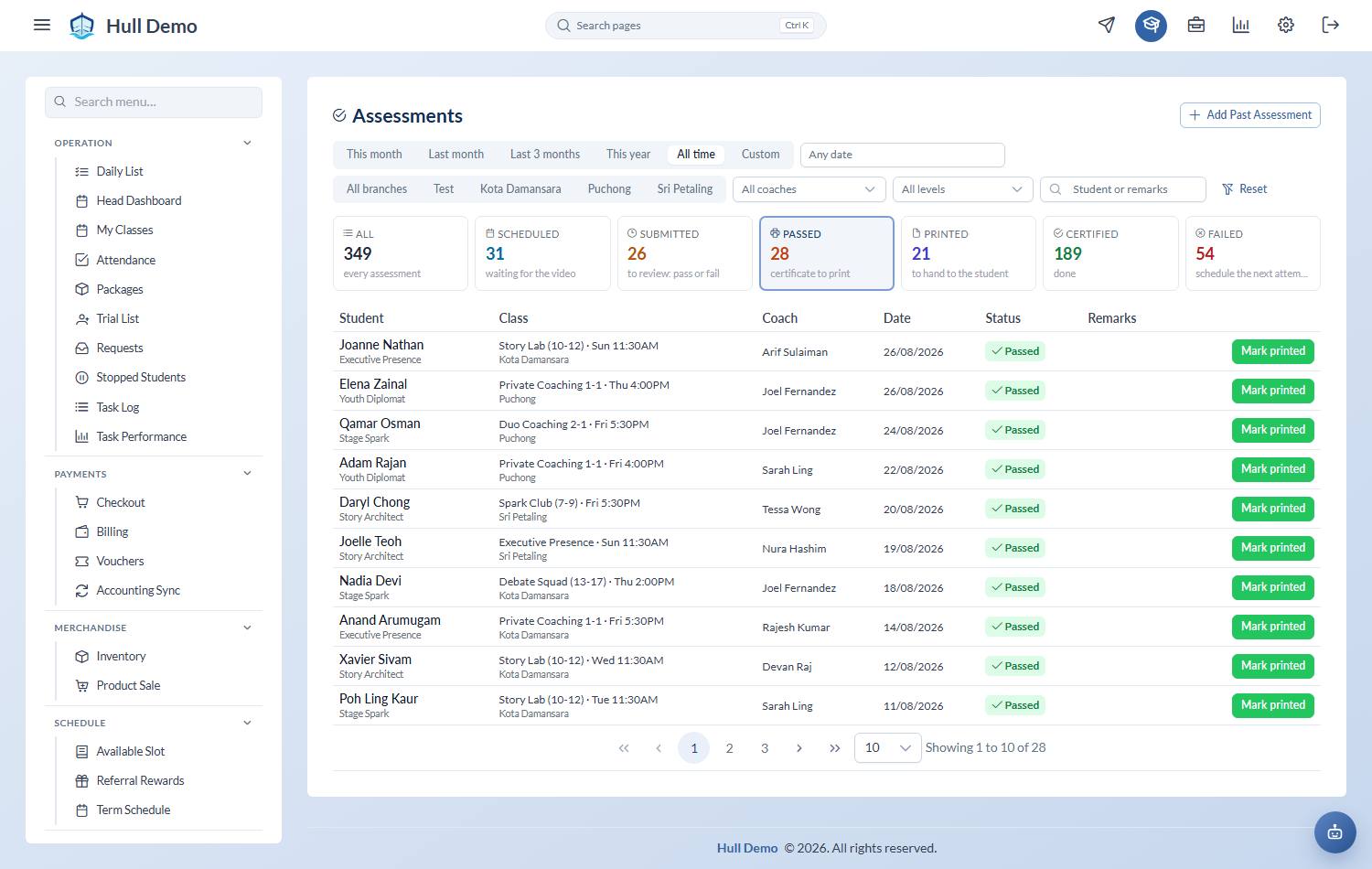
Task: Reset all assessment filters
Action: pos(1245,189)
